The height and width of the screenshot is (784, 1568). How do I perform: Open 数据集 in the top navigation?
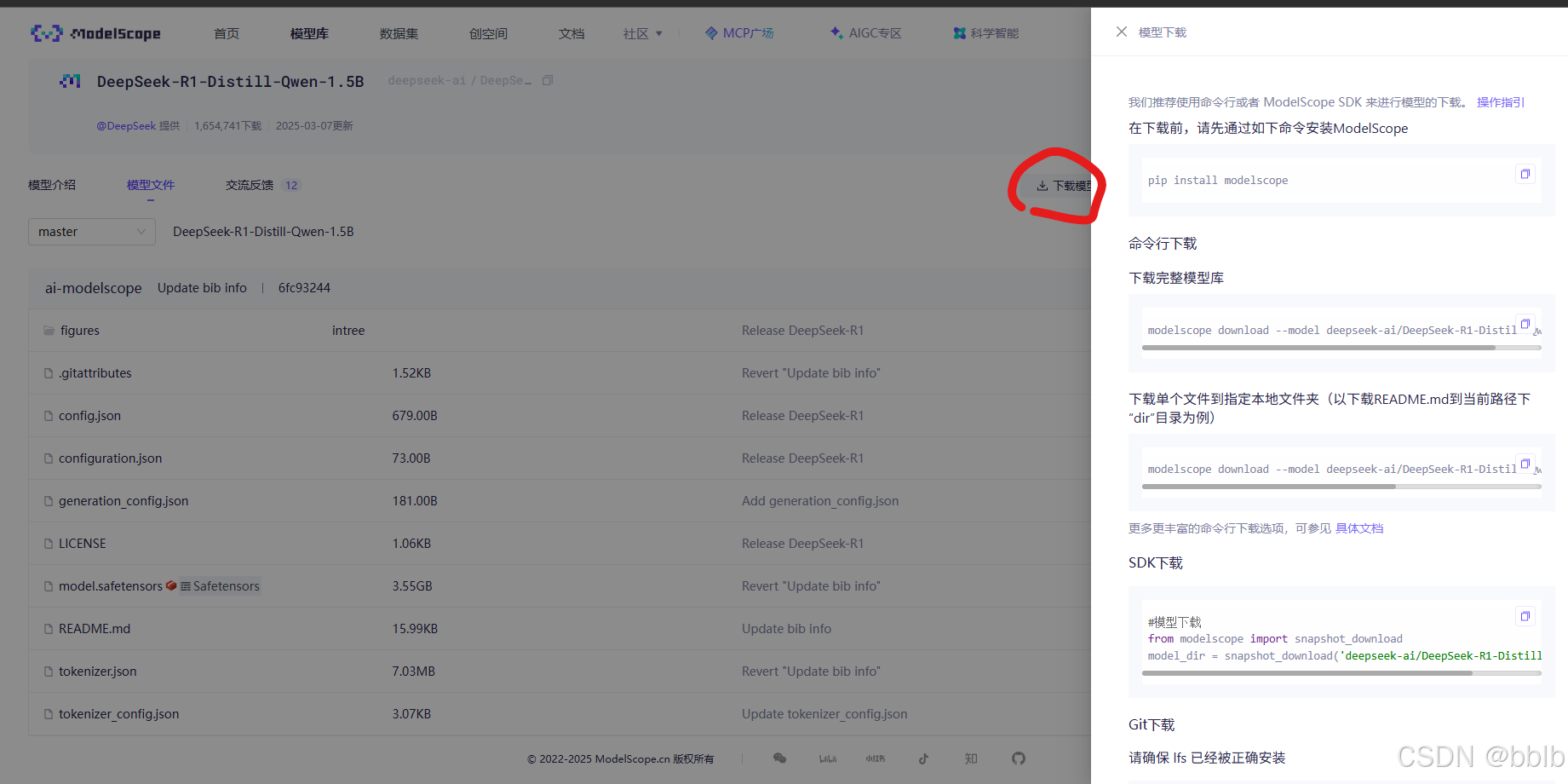tap(399, 33)
